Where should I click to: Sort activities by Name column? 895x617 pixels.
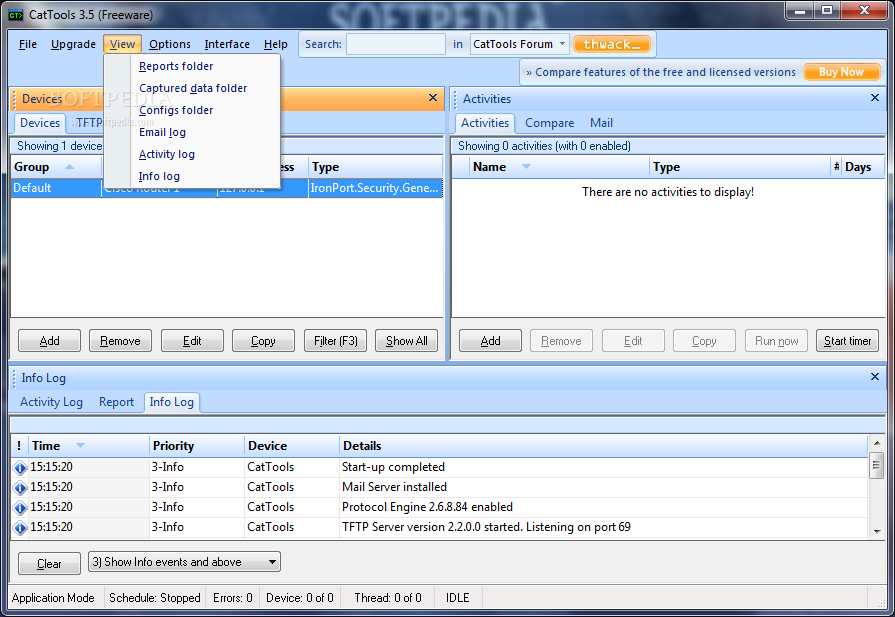pos(526,167)
